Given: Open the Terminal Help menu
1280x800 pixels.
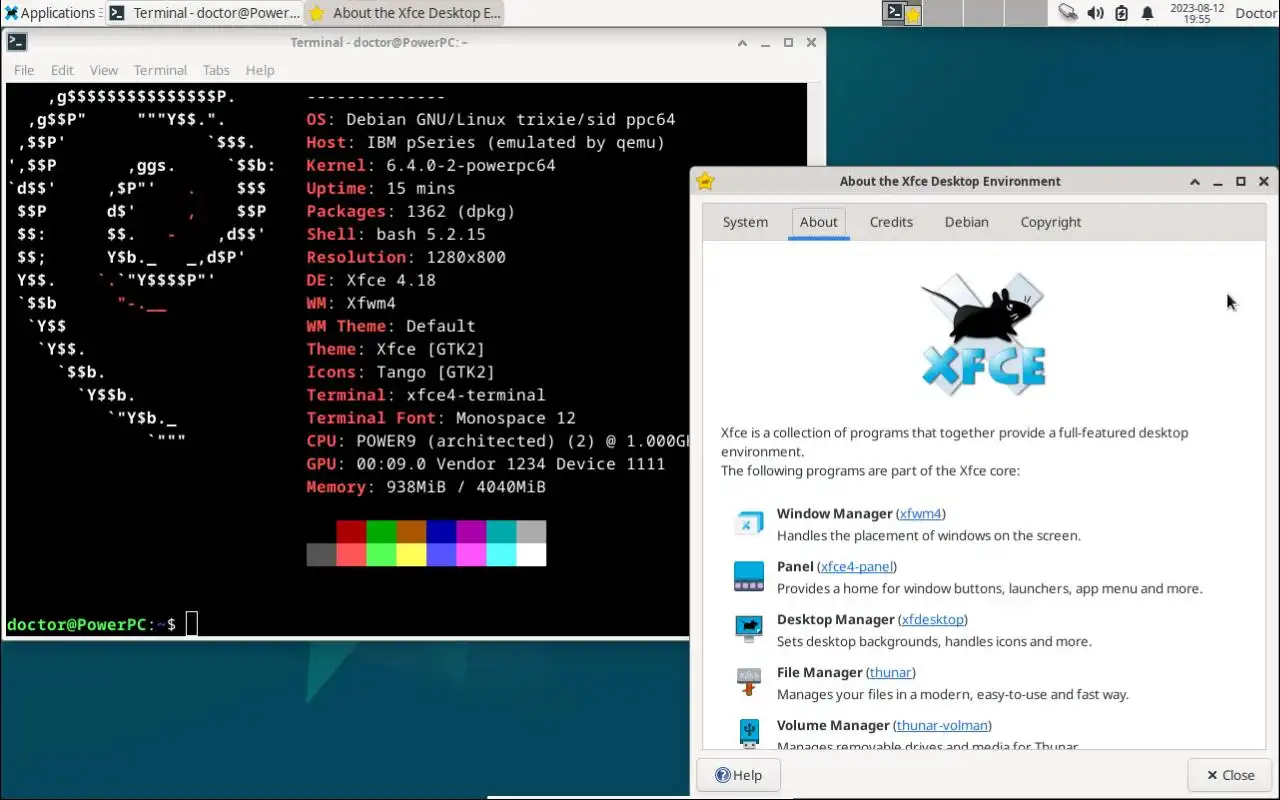Looking at the screenshot, I should (x=260, y=70).
